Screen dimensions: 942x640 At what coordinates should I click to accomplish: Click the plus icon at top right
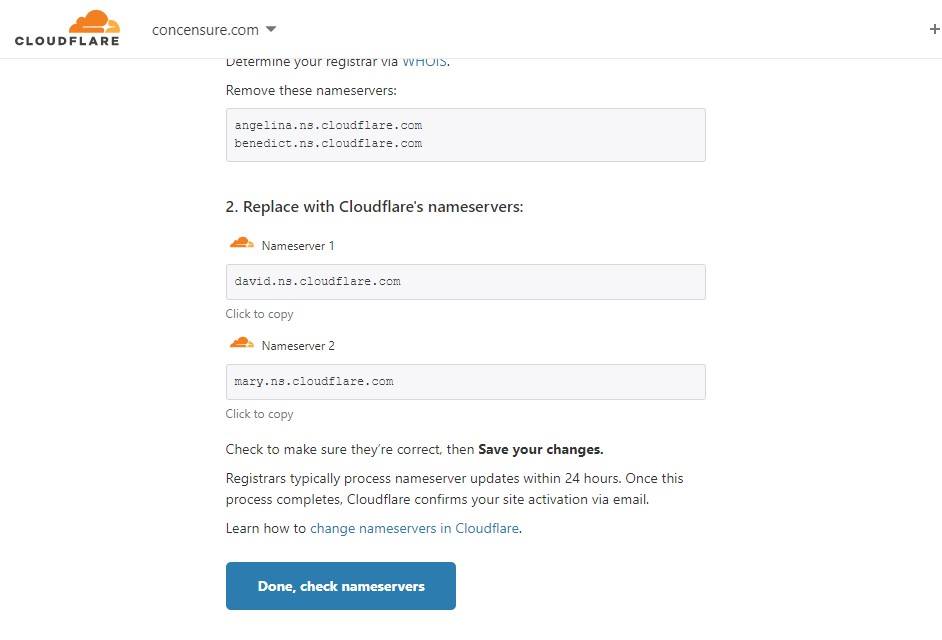[x=934, y=30]
